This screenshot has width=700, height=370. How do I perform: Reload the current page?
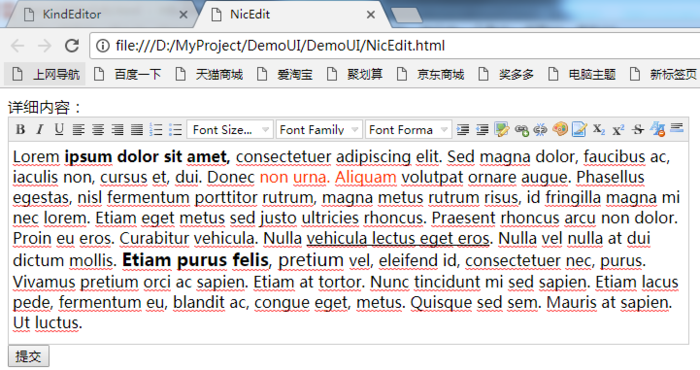(x=72, y=46)
